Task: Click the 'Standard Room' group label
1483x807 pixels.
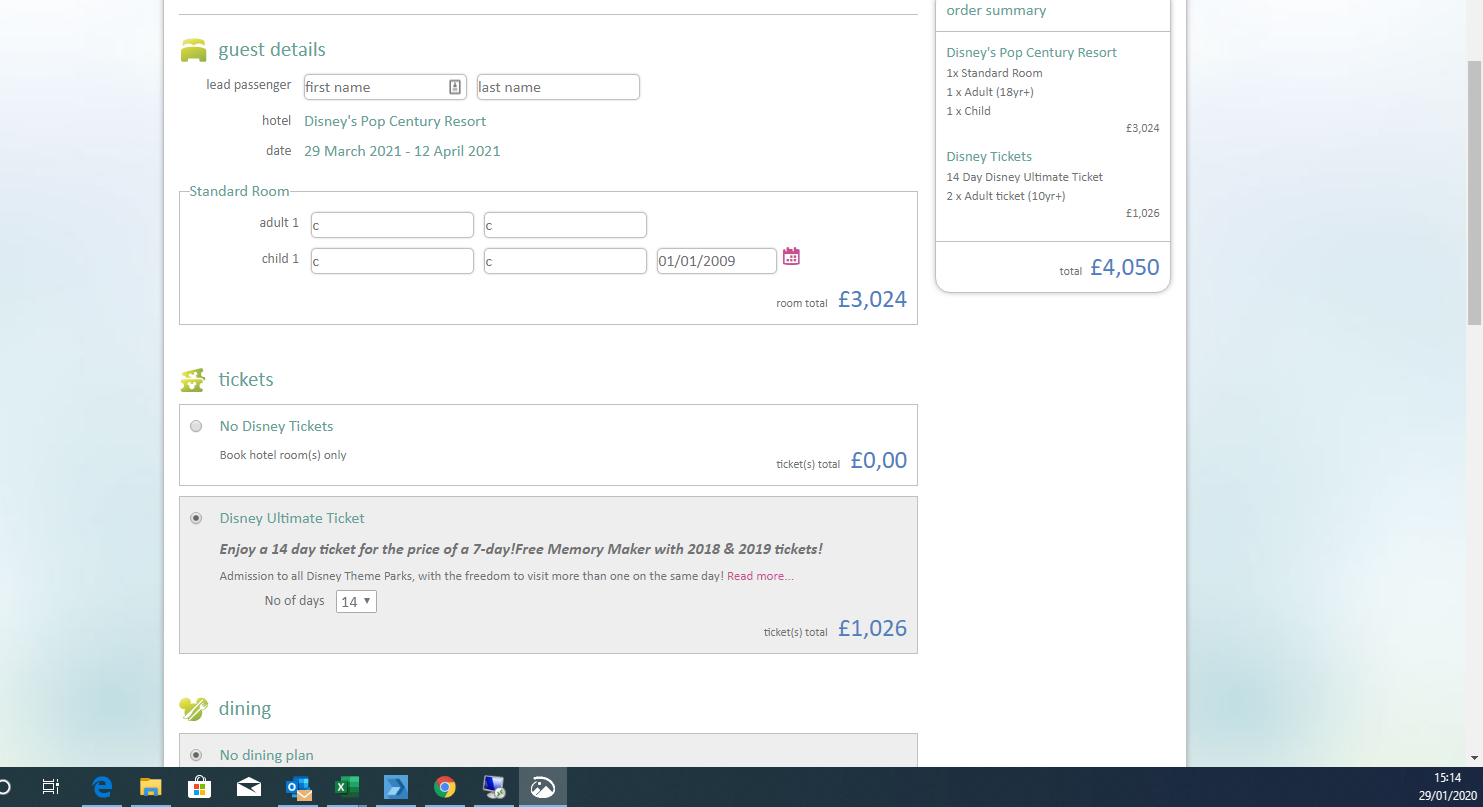Action: [239, 191]
